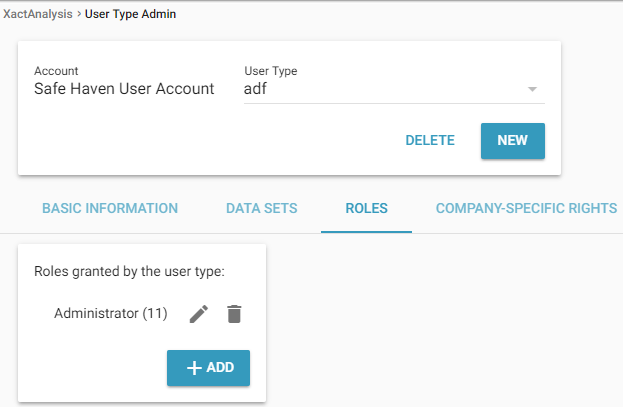Click the ADD role button label
The width and height of the screenshot is (623, 407).
point(220,368)
